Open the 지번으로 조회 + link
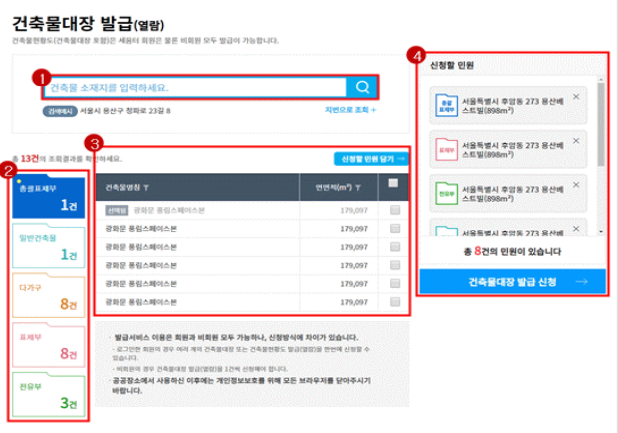Screen dimensions: 618x433 350,110
